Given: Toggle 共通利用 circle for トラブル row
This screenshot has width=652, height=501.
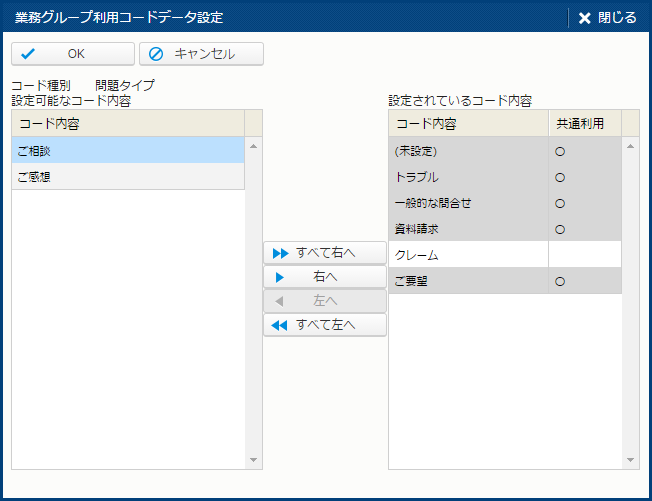Looking at the screenshot, I should (560, 178).
